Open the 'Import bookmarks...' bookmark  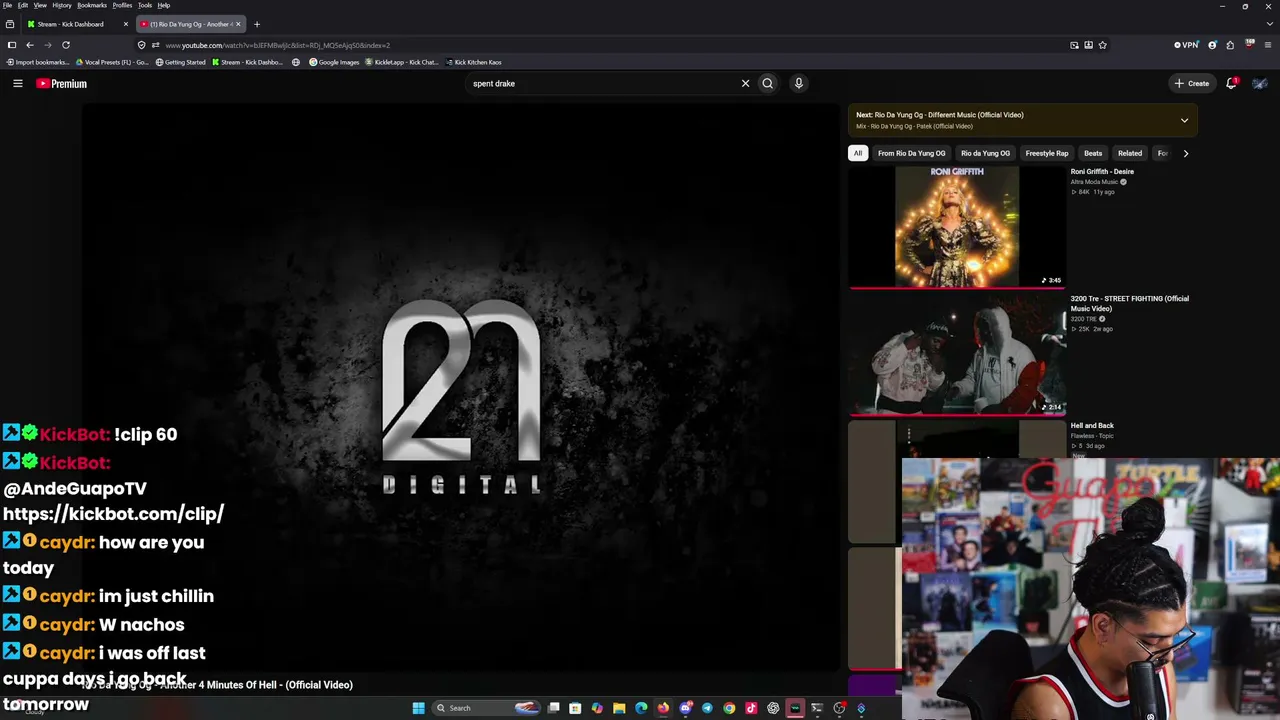[x=38, y=62]
